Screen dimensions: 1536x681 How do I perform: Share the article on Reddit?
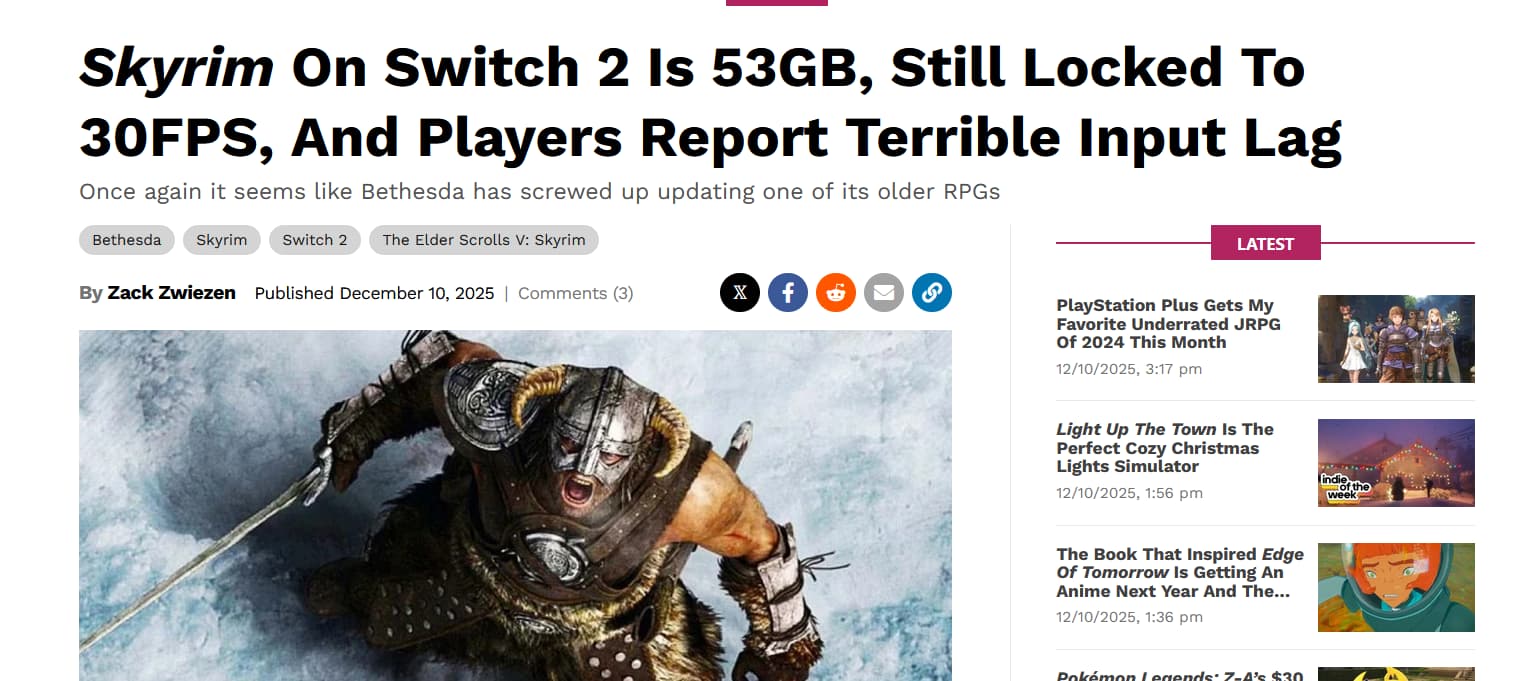pos(836,293)
